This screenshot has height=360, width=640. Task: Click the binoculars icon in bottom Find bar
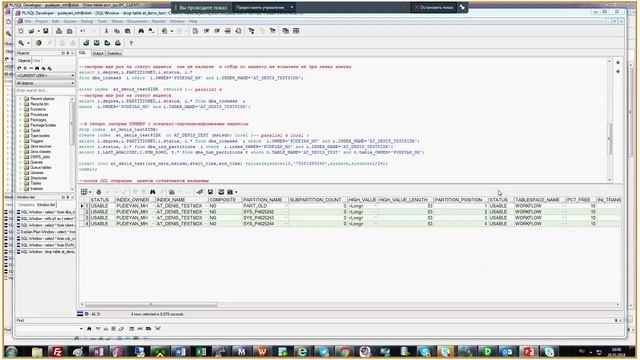pos(89,329)
